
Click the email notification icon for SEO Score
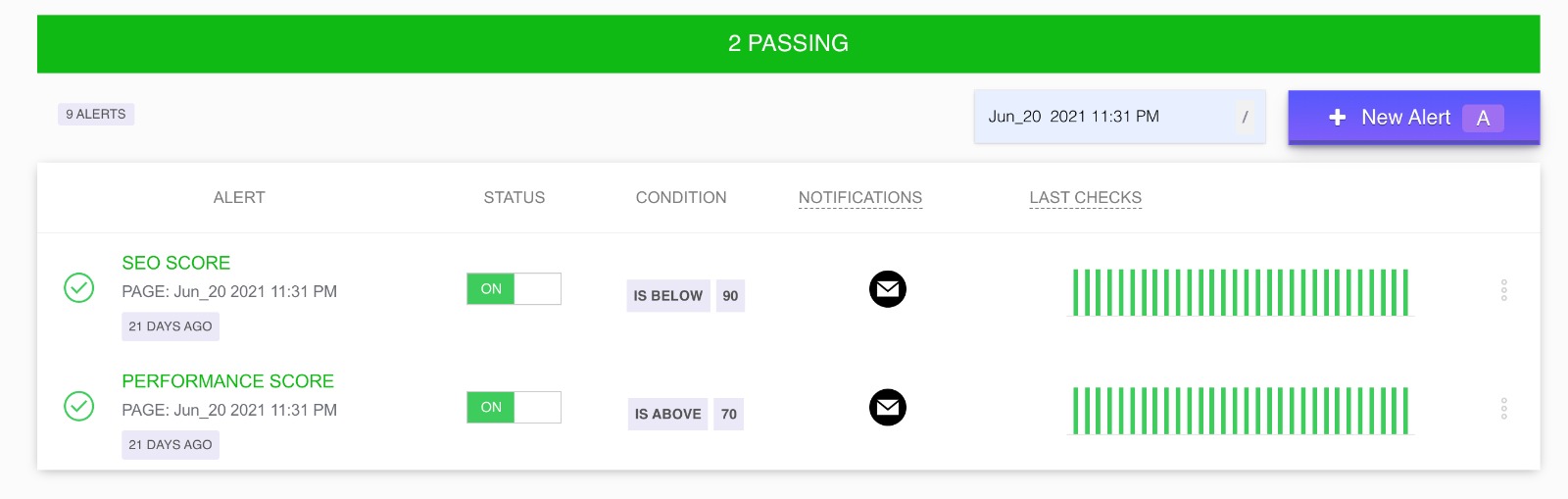pos(888,289)
